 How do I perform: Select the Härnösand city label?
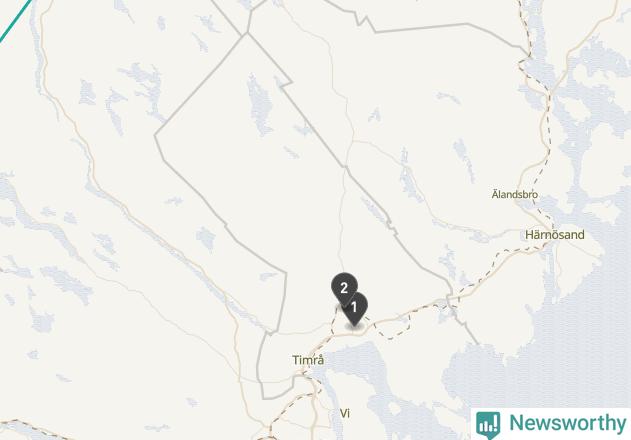(x=555, y=235)
